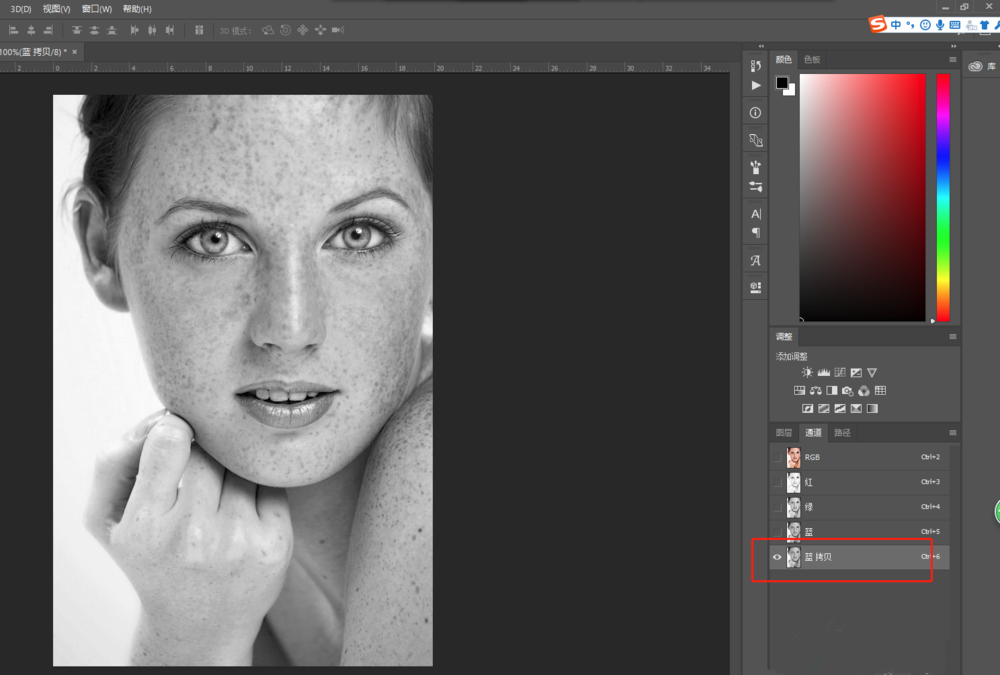1000x675 pixels.
Task: Open the Character panel icon
Action: [x=756, y=214]
